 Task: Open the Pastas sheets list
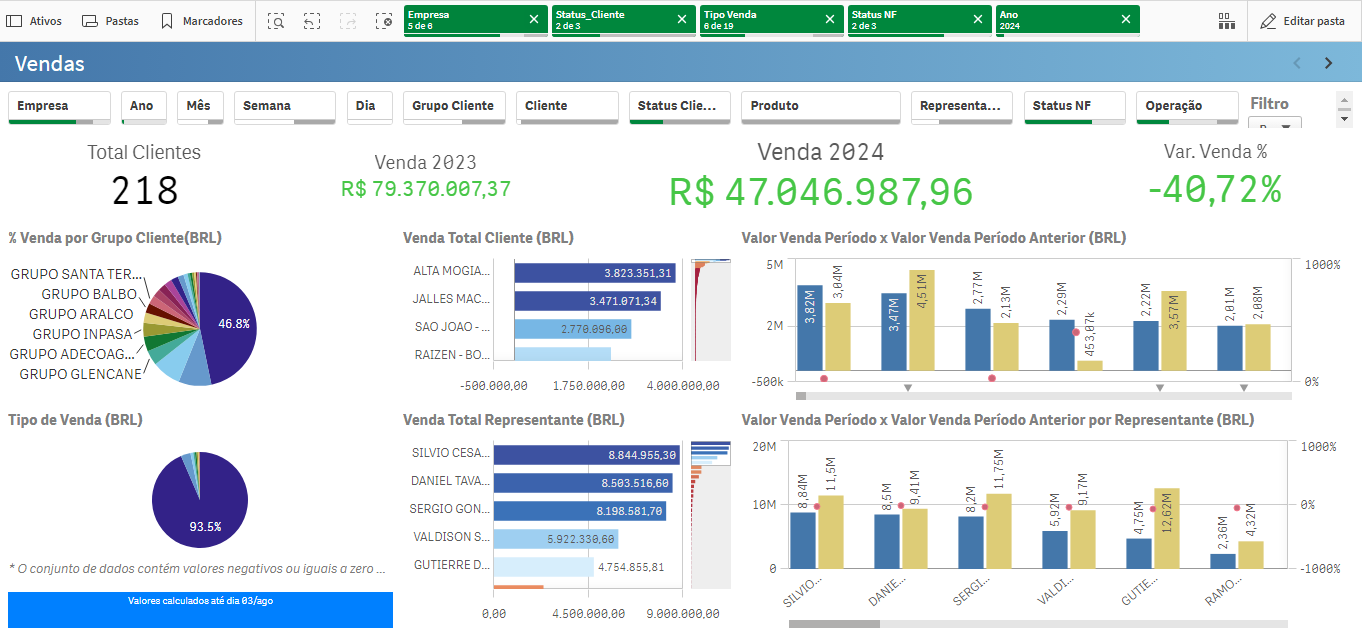[x=110, y=21]
